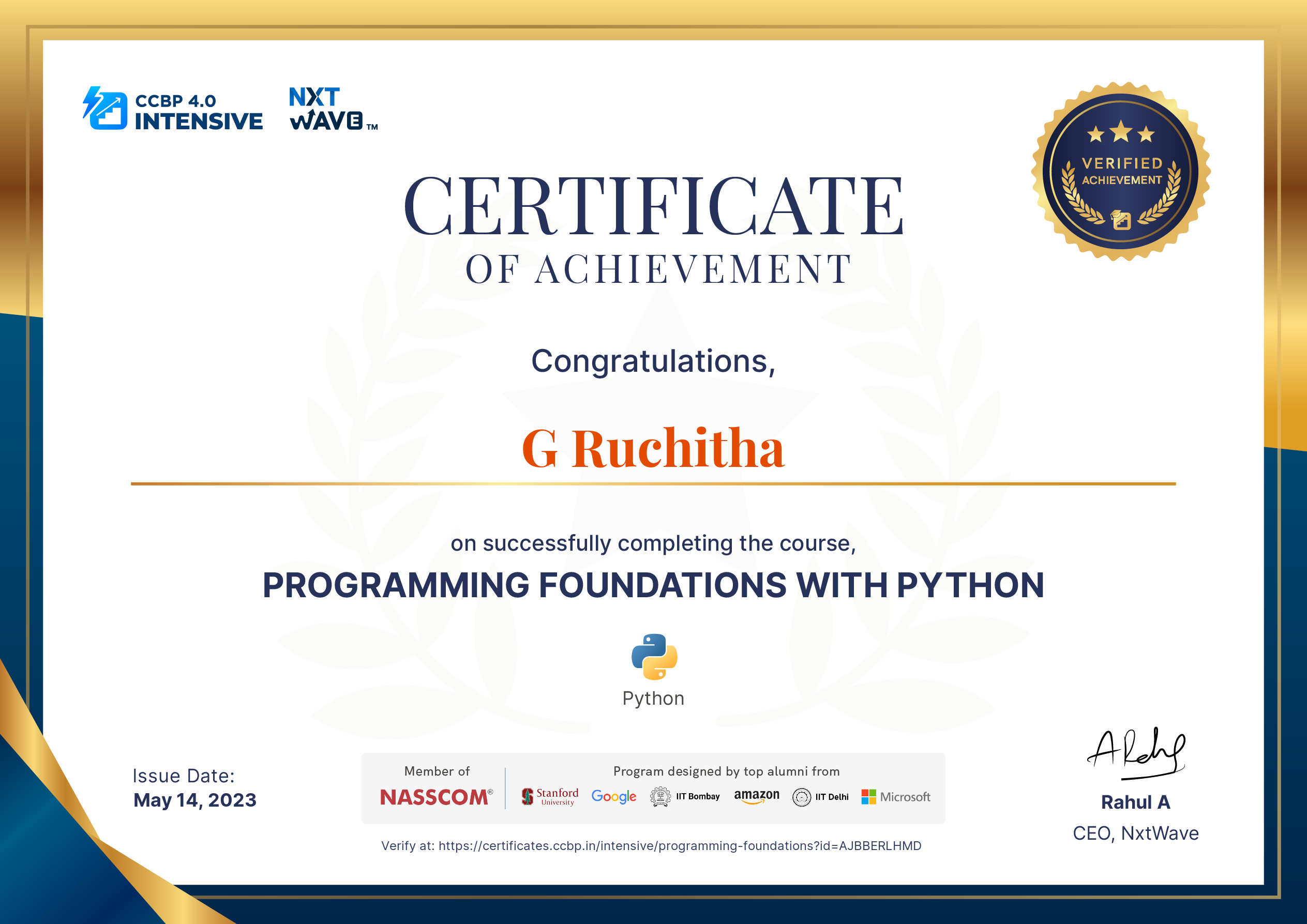Select the Microsoft logo
Viewport: 1307px width, 924px height.
pos(896,797)
